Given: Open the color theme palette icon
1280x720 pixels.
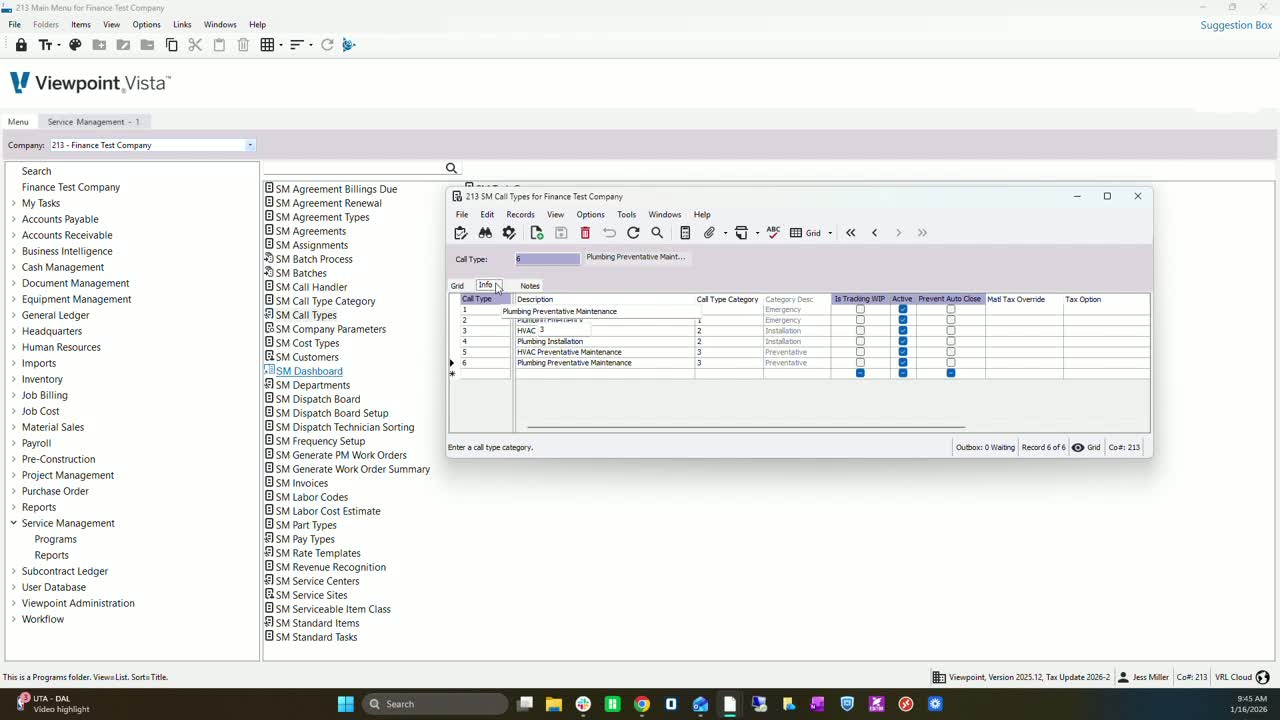Looking at the screenshot, I should (75, 45).
